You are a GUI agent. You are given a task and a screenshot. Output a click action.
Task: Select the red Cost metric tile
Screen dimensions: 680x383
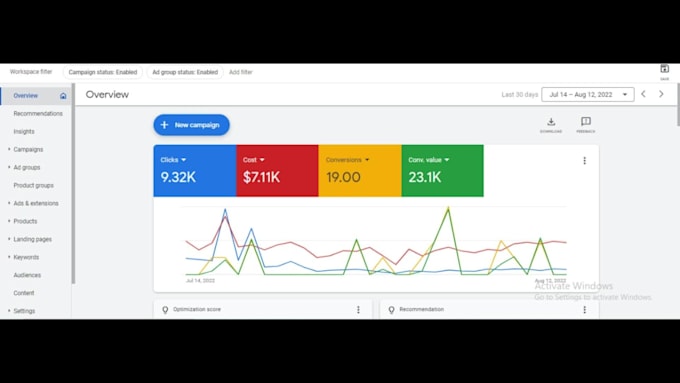(277, 170)
